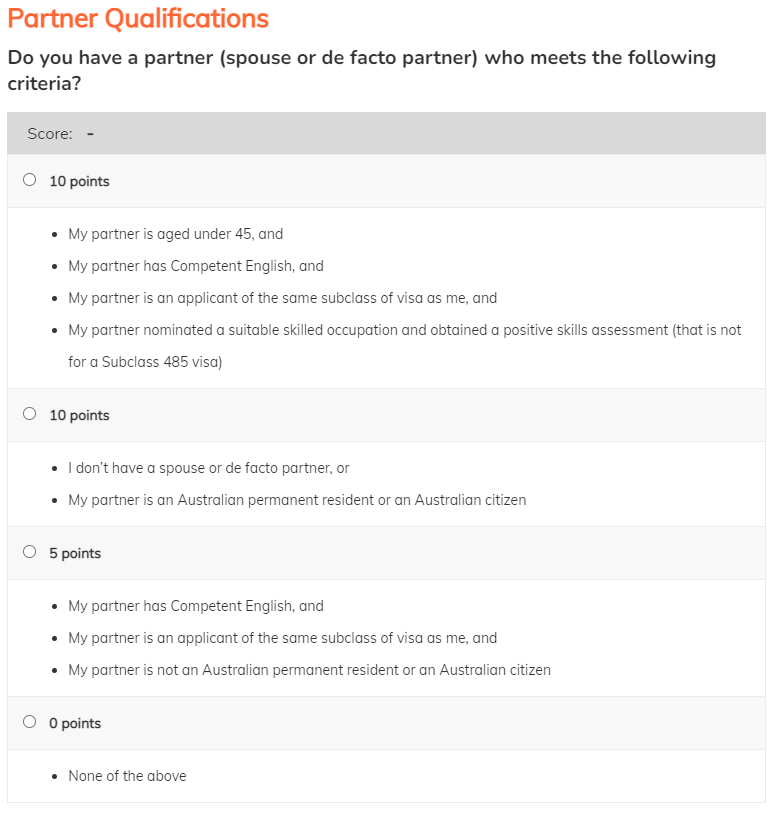Image resolution: width=775 pixels, height=813 pixels.
Task: Click the partner question text below the heading
Action: [x=360, y=70]
